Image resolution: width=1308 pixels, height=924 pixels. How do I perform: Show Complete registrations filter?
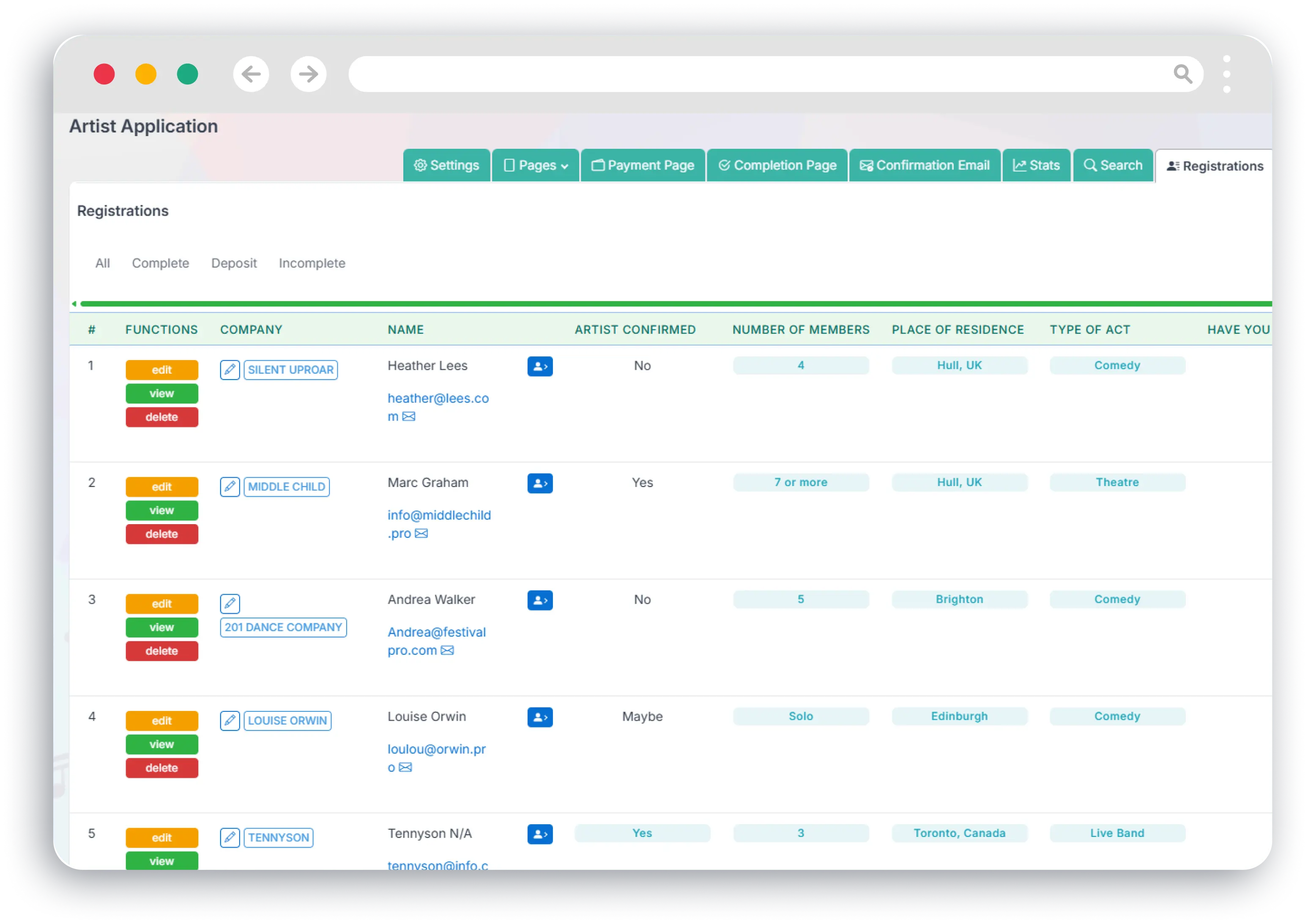coord(160,263)
